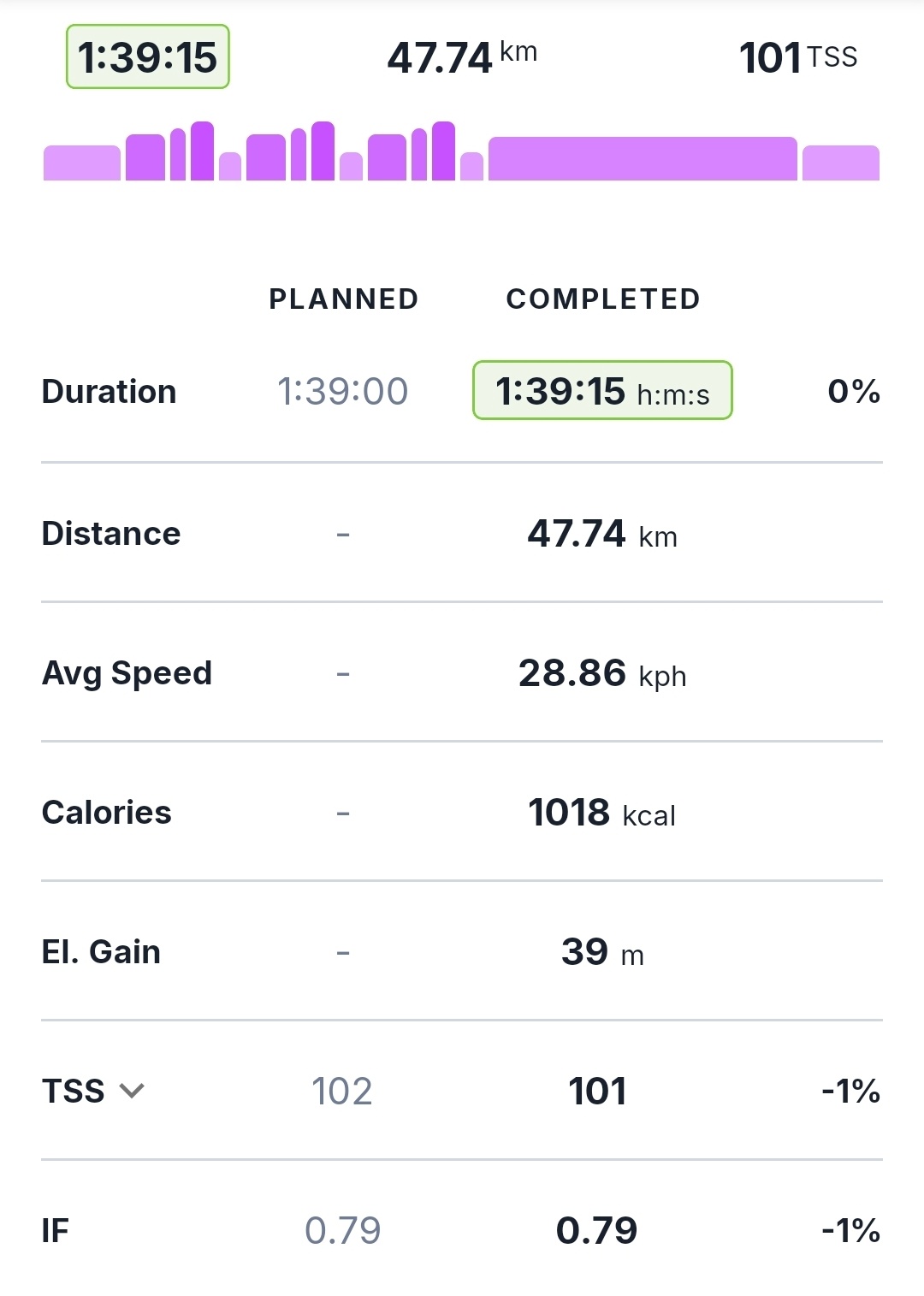
Task: Expand the TSS metric dropdown chevron
Action: click(x=132, y=1091)
